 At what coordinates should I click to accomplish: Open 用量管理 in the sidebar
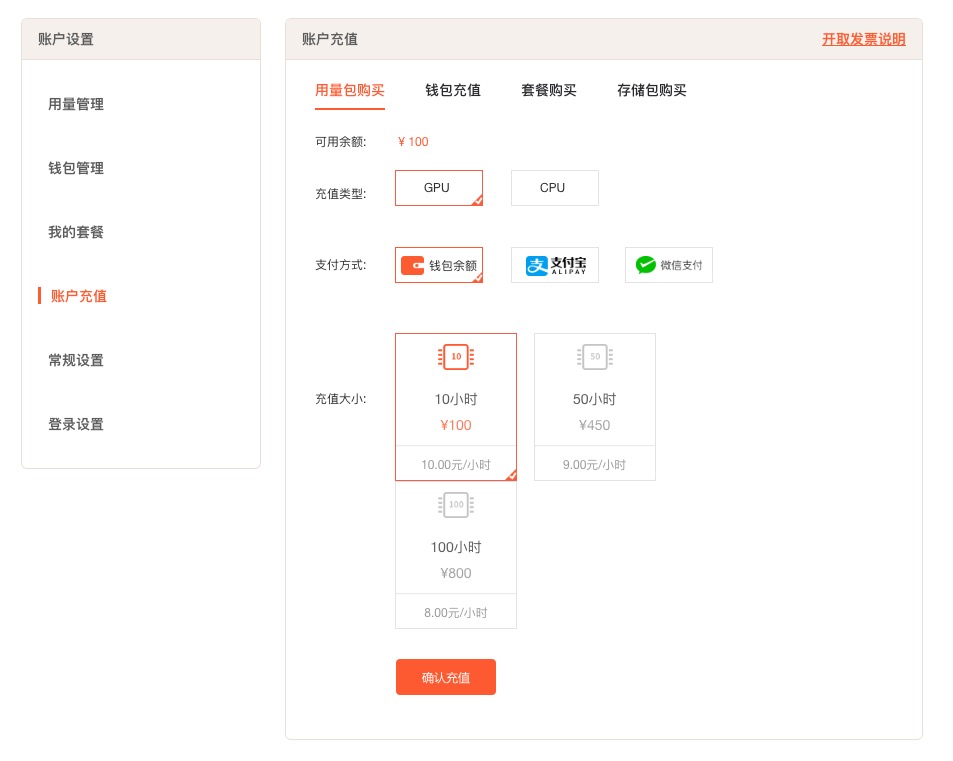pyautogui.click(x=76, y=104)
